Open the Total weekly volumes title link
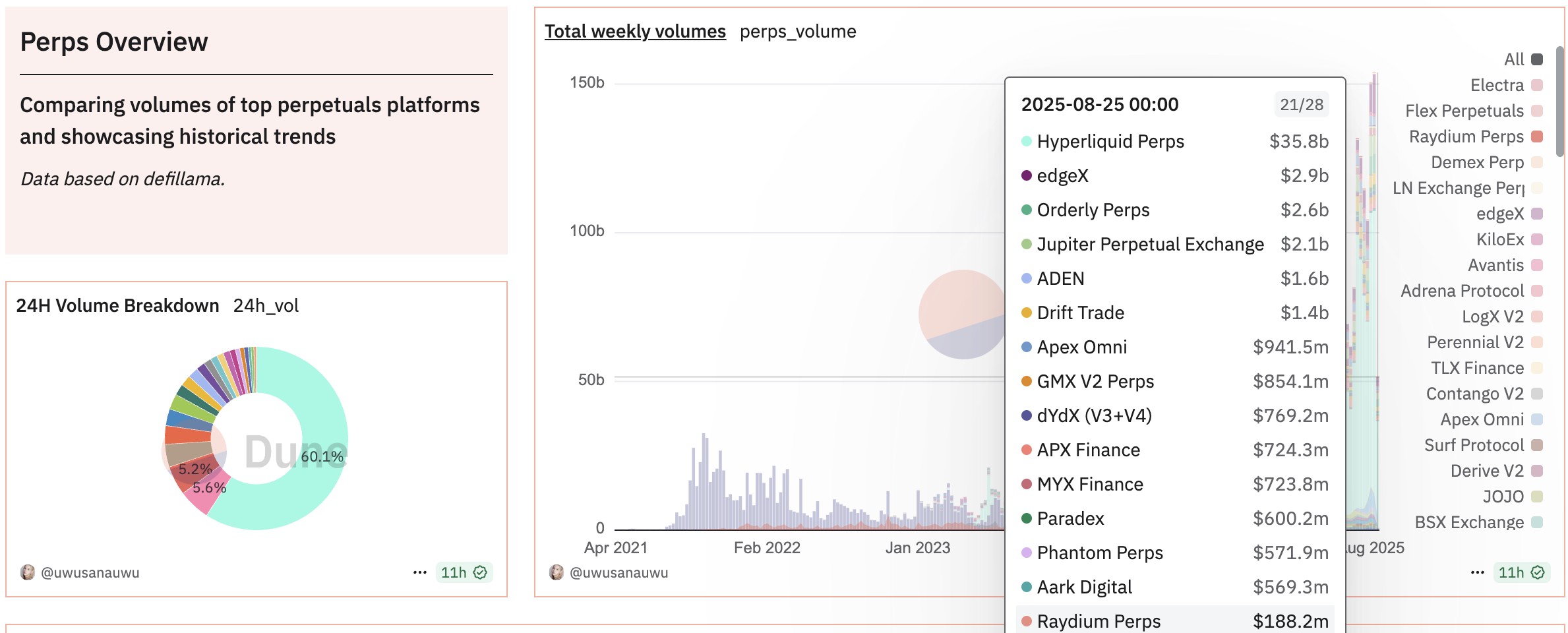The width and height of the screenshot is (1568, 633). click(635, 31)
